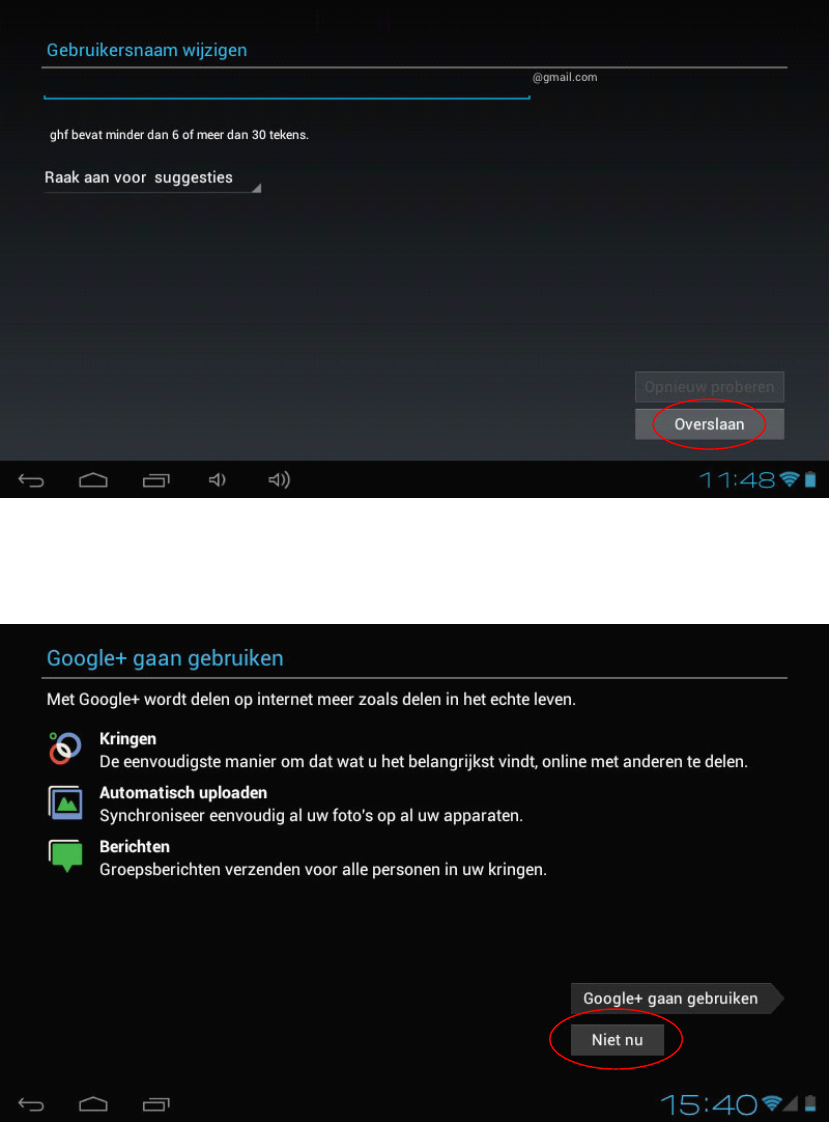Click the Overslaan button

click(x=709, y=424)
